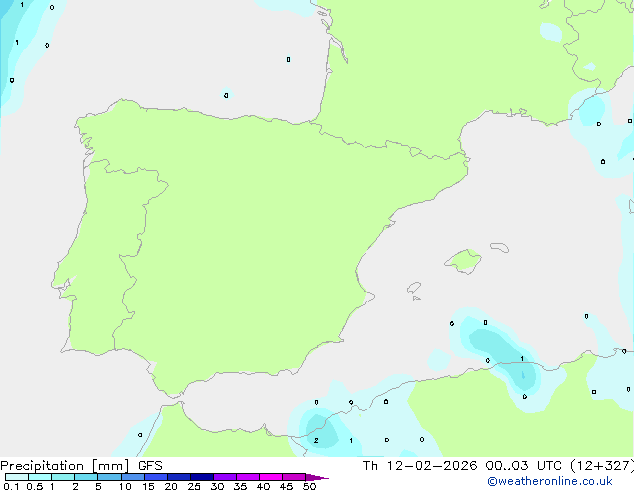Click legend tick label '15'

(x=148, y=486)
